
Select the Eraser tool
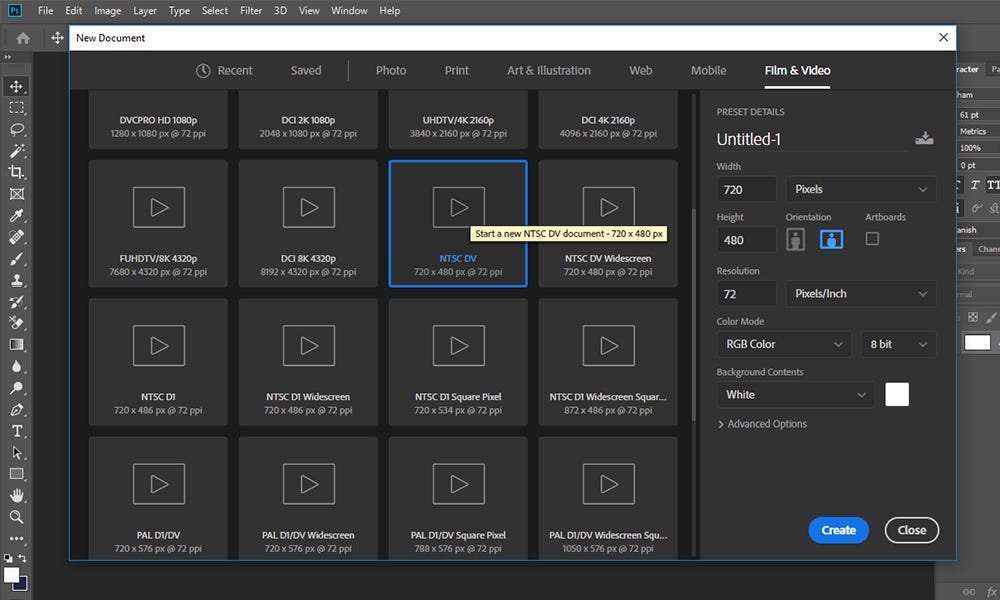coord(17,323)
